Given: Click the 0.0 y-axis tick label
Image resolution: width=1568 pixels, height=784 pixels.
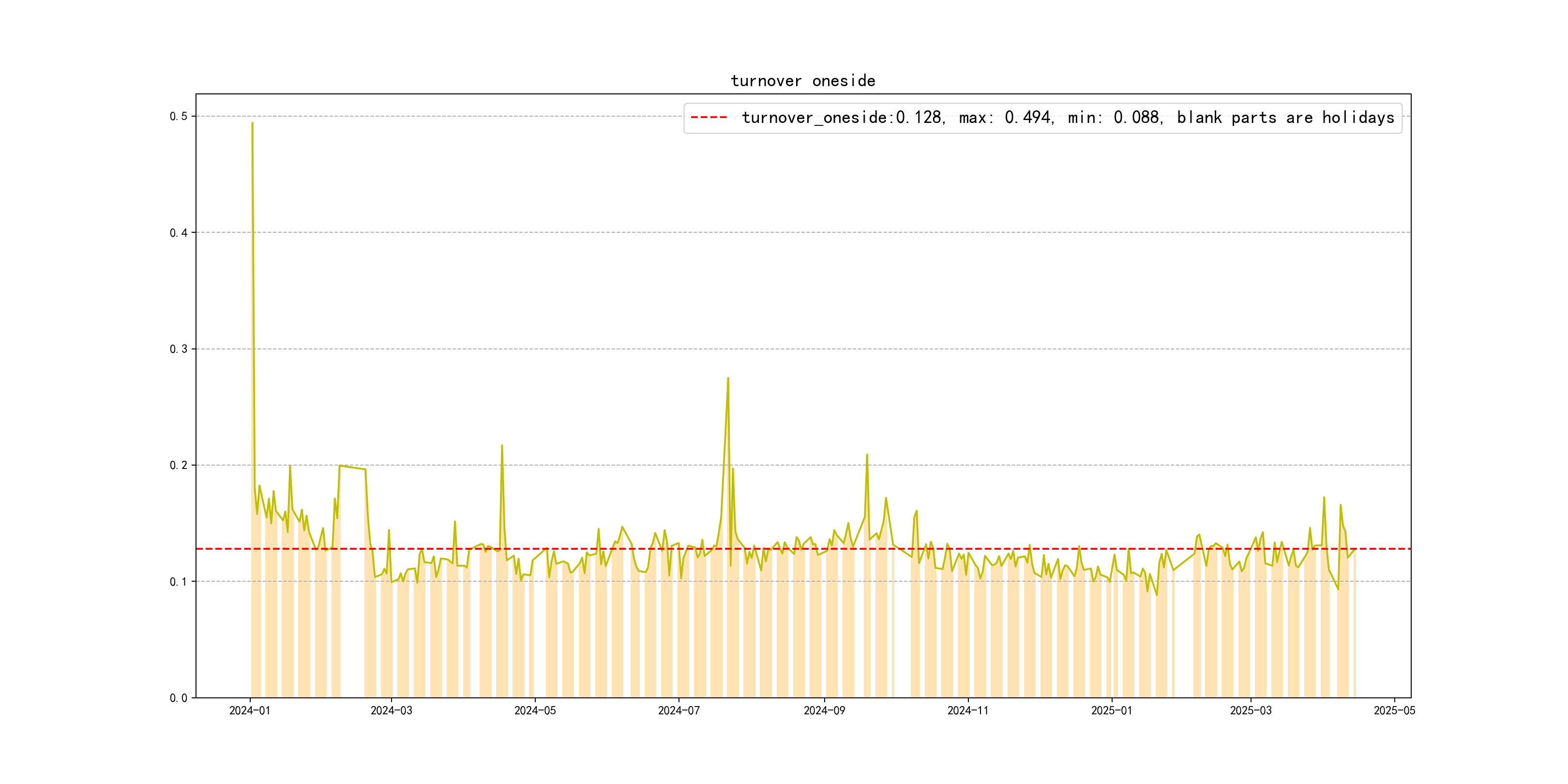Looking at the screenshot, I should tap(179, 697).
